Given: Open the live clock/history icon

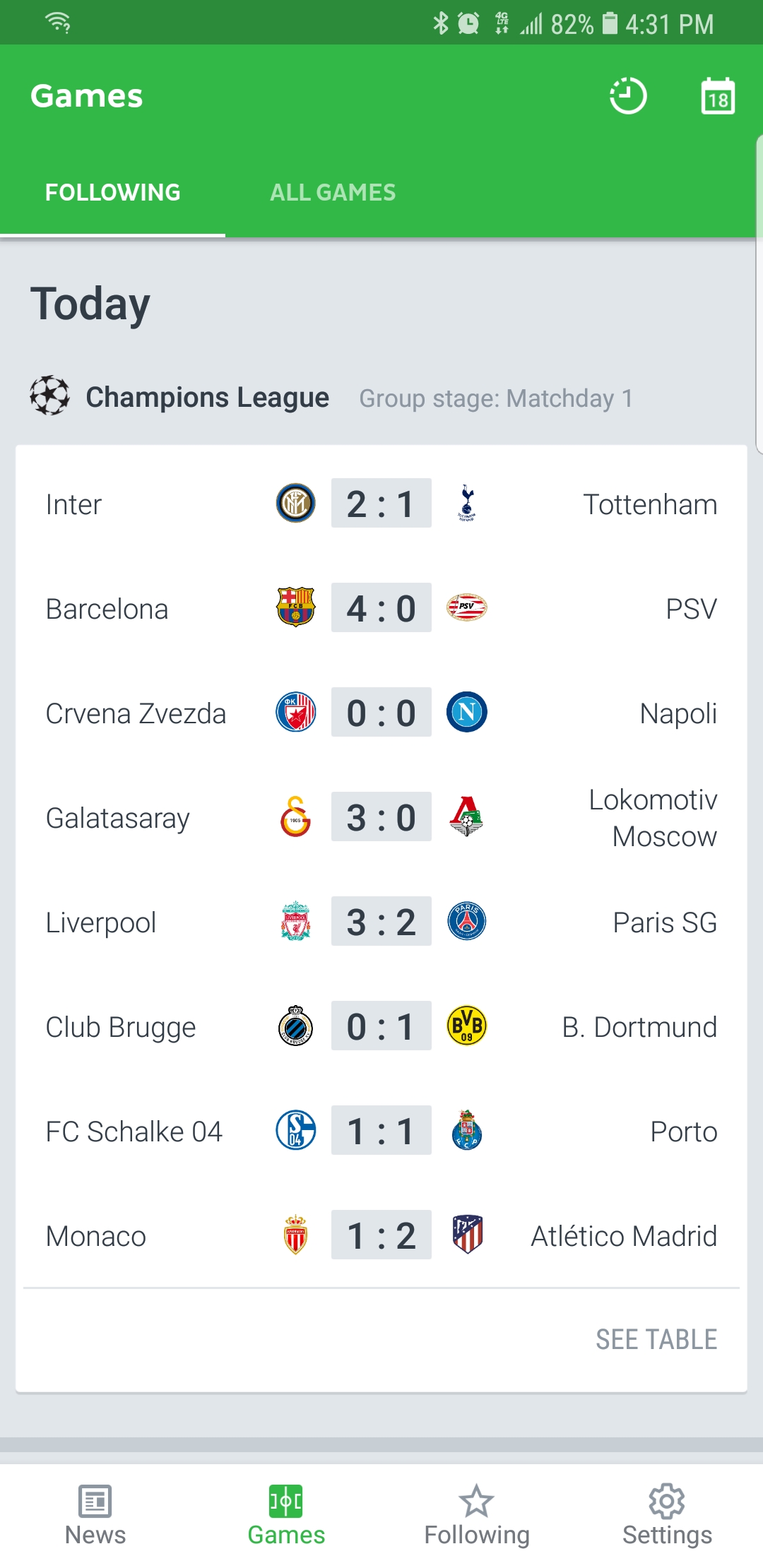Looking at the screenshot, I should (x=628, y=95).
